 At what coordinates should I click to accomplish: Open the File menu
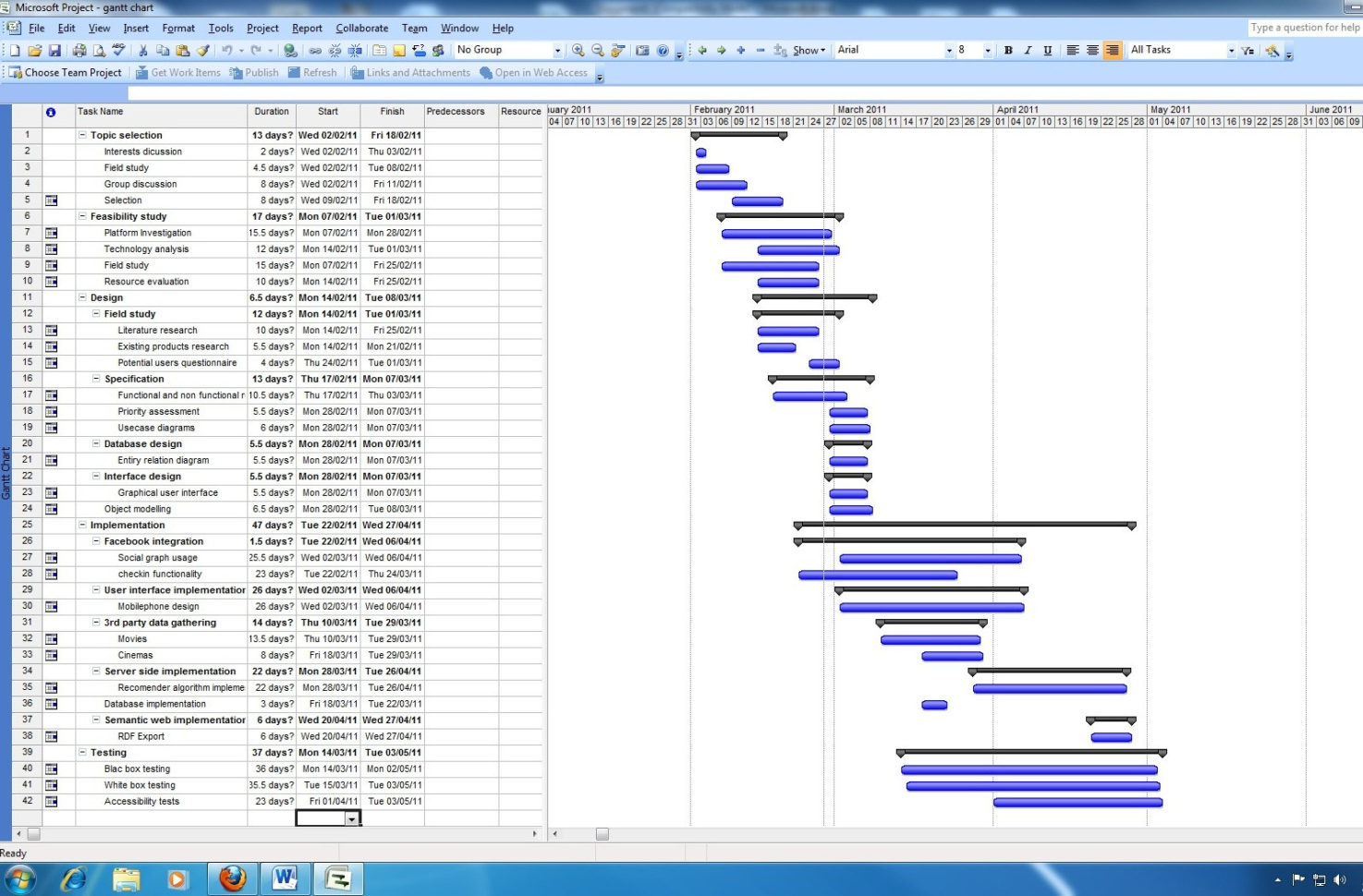click(37, 29)
